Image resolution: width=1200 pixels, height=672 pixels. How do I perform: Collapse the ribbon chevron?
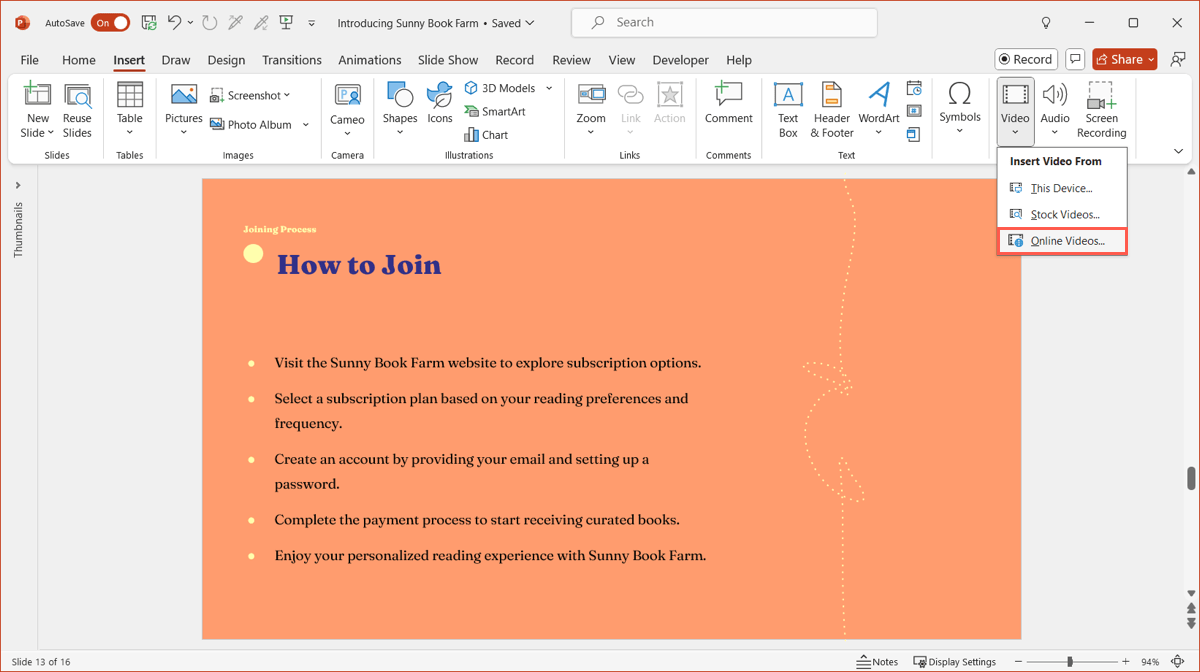tap(1178, 151)
